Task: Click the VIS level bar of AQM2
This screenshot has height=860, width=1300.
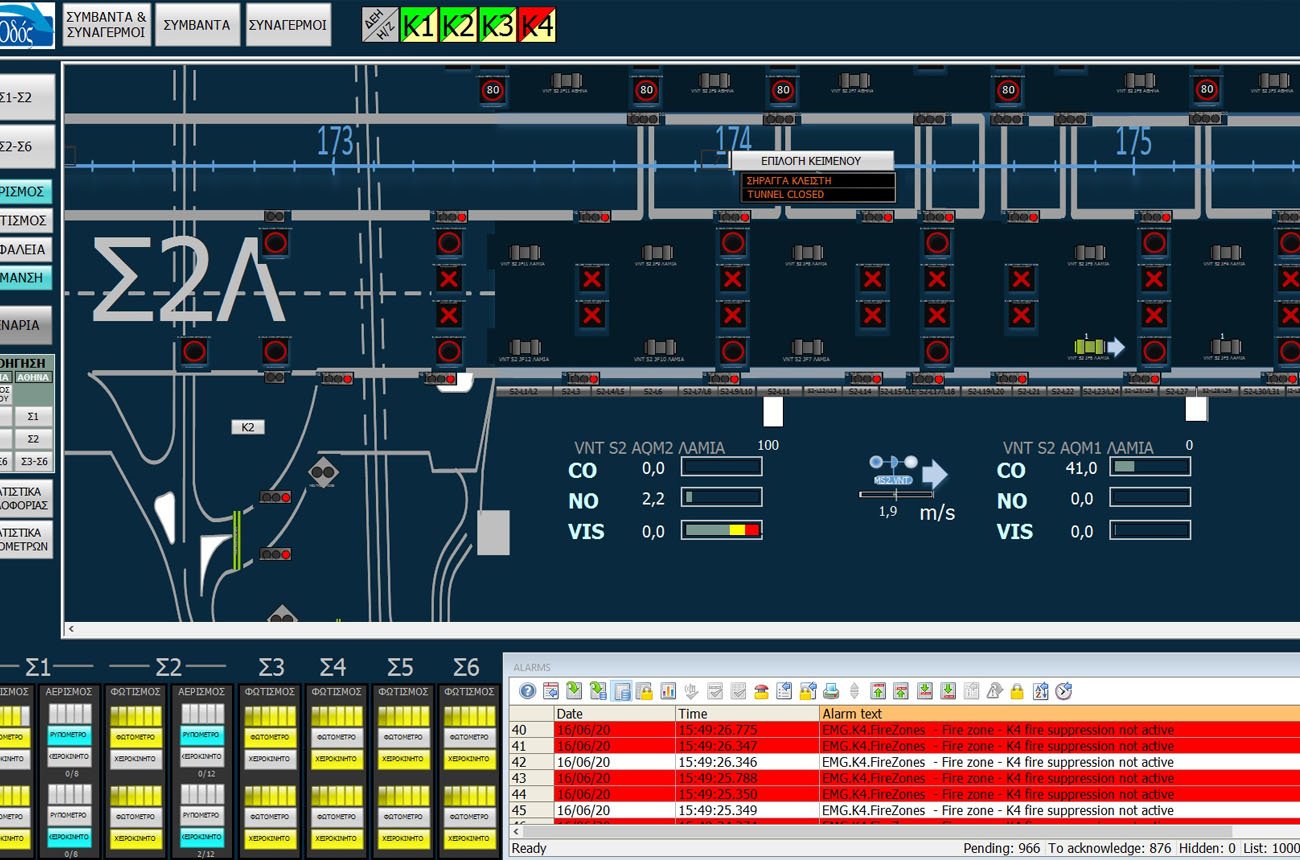Action: pyautogui.click(x=721, y=530)
